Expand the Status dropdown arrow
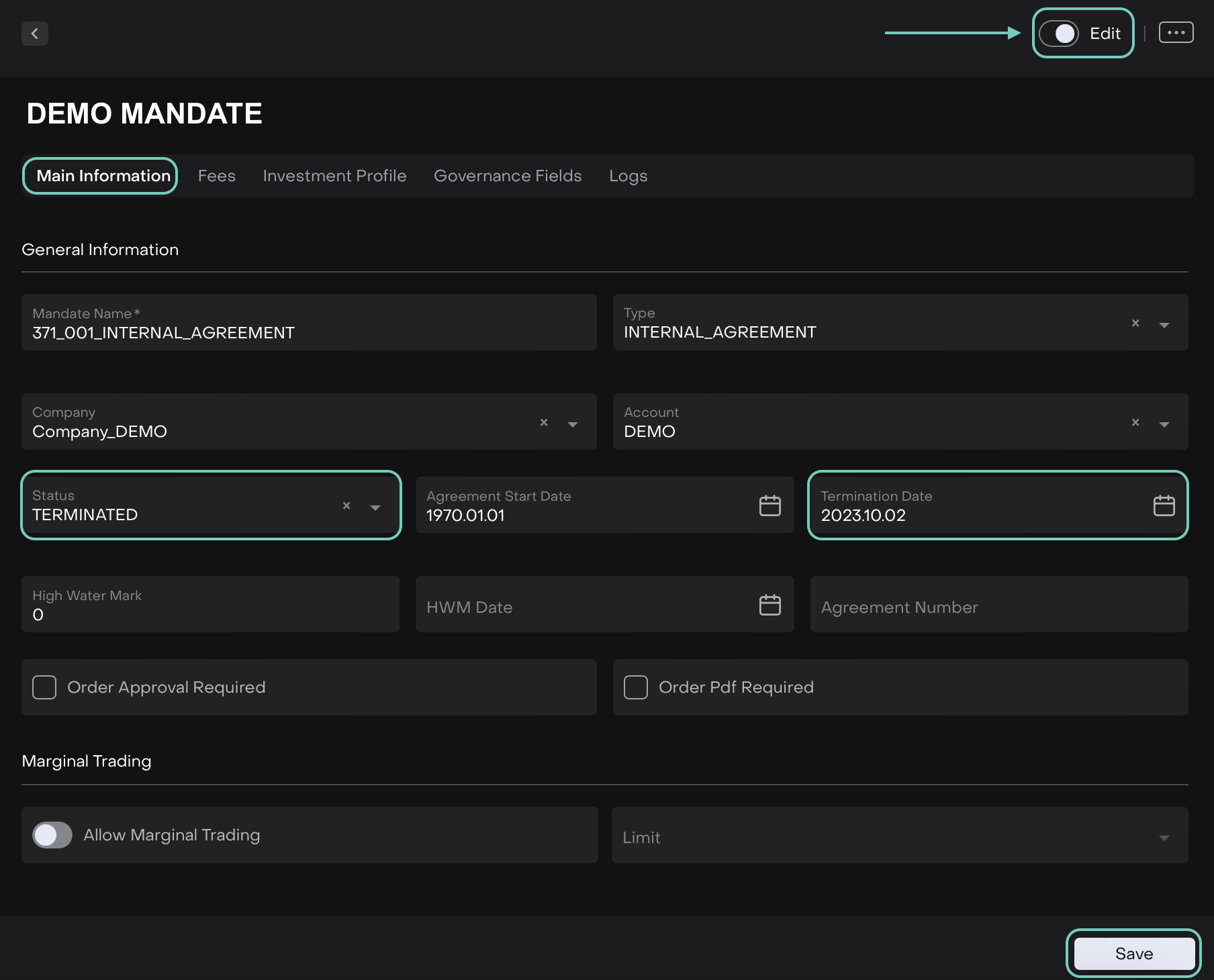The height and width of the screenshot is (980, 1214). click(375, 507)
